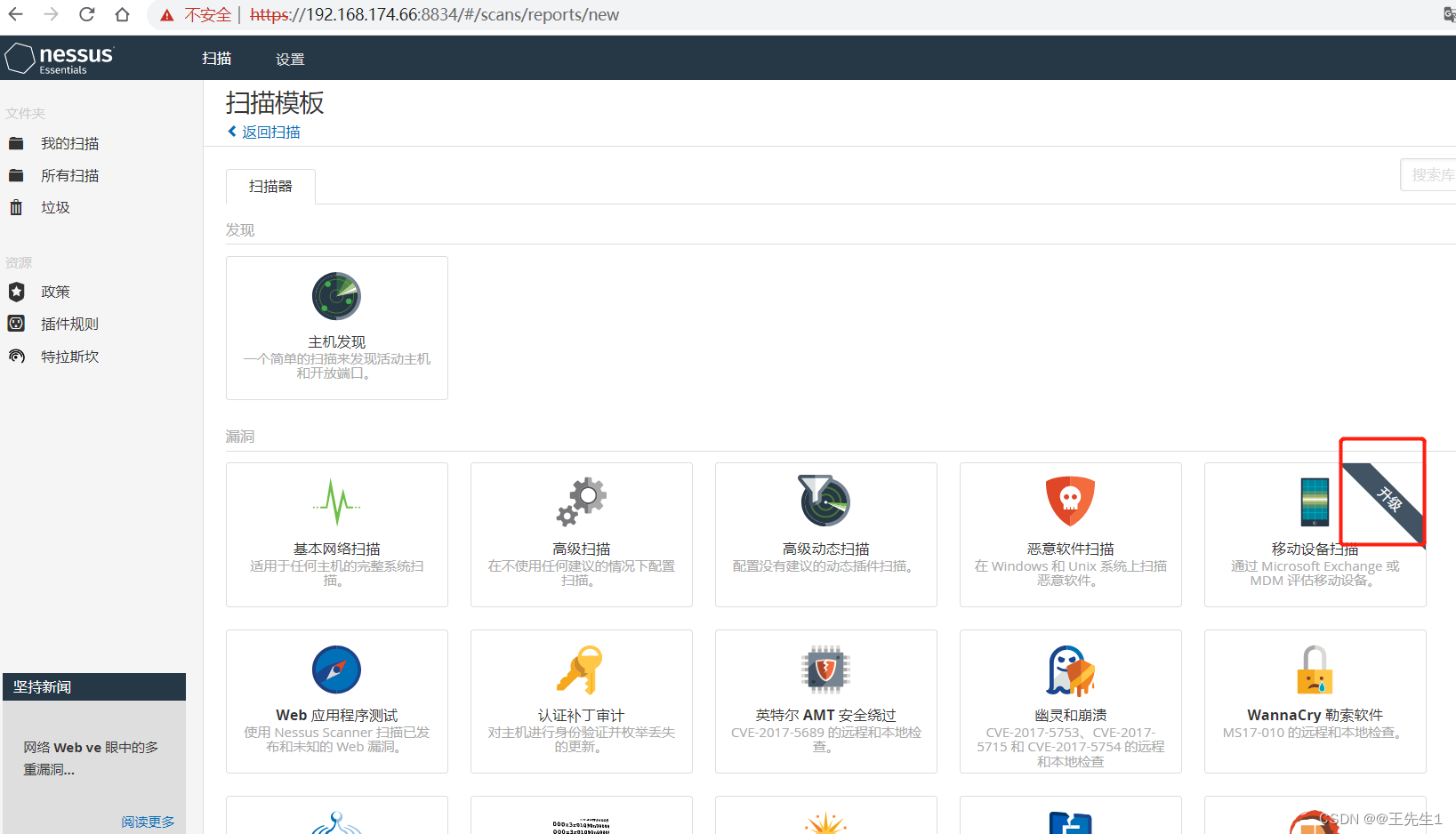Click the Web 应用程序测试 title

336,716
